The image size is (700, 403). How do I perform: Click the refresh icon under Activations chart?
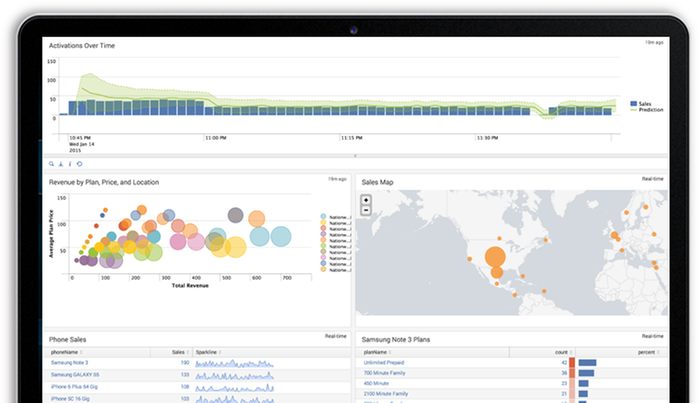click(x=79, y=163)
